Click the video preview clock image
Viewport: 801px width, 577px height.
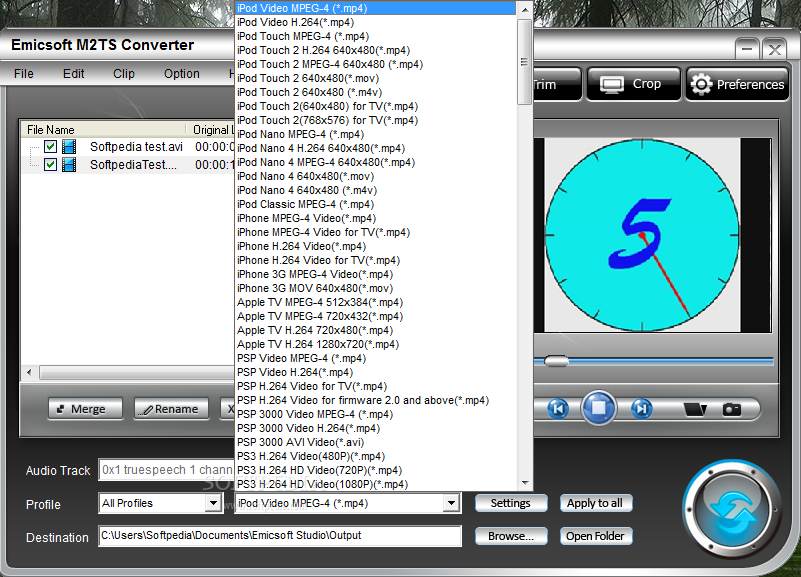point(642,235)
